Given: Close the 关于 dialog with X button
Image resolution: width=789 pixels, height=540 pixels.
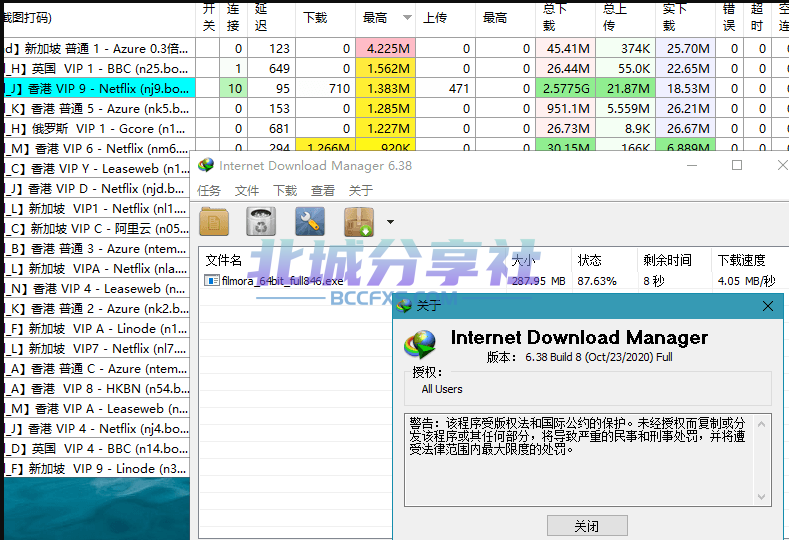Looking at the screenshot, I should pos(768,306).
